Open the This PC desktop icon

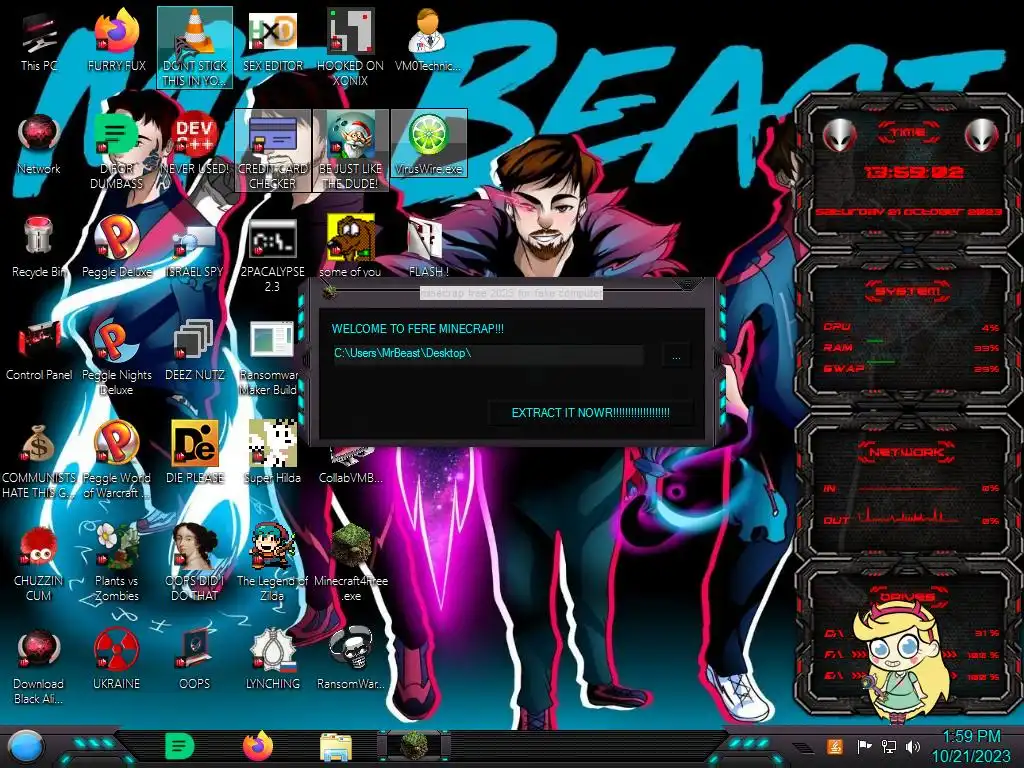click(39, 39)
